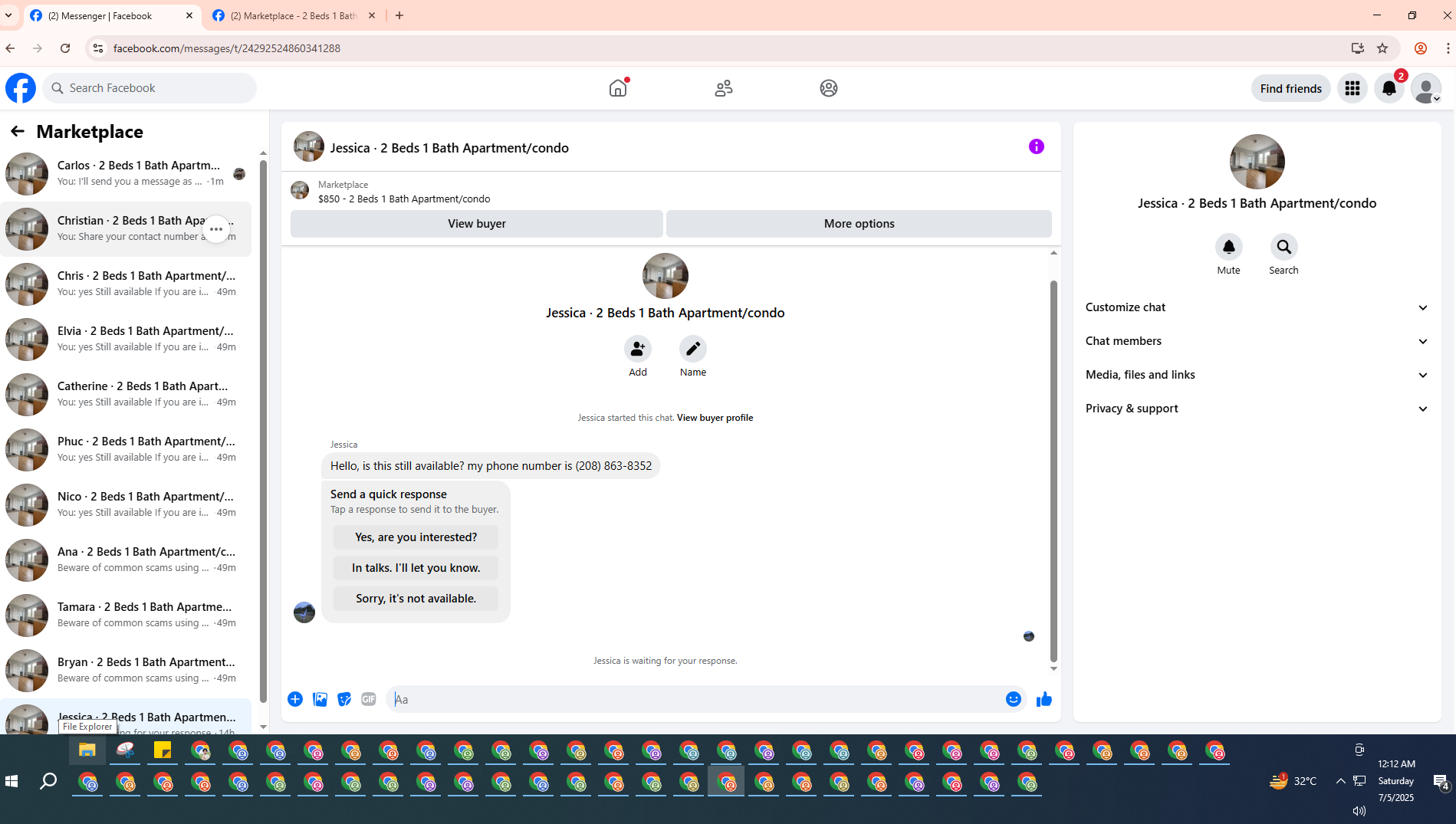Click the Facebook logo icon
The image size is (1456, 824).
[21, 88]
